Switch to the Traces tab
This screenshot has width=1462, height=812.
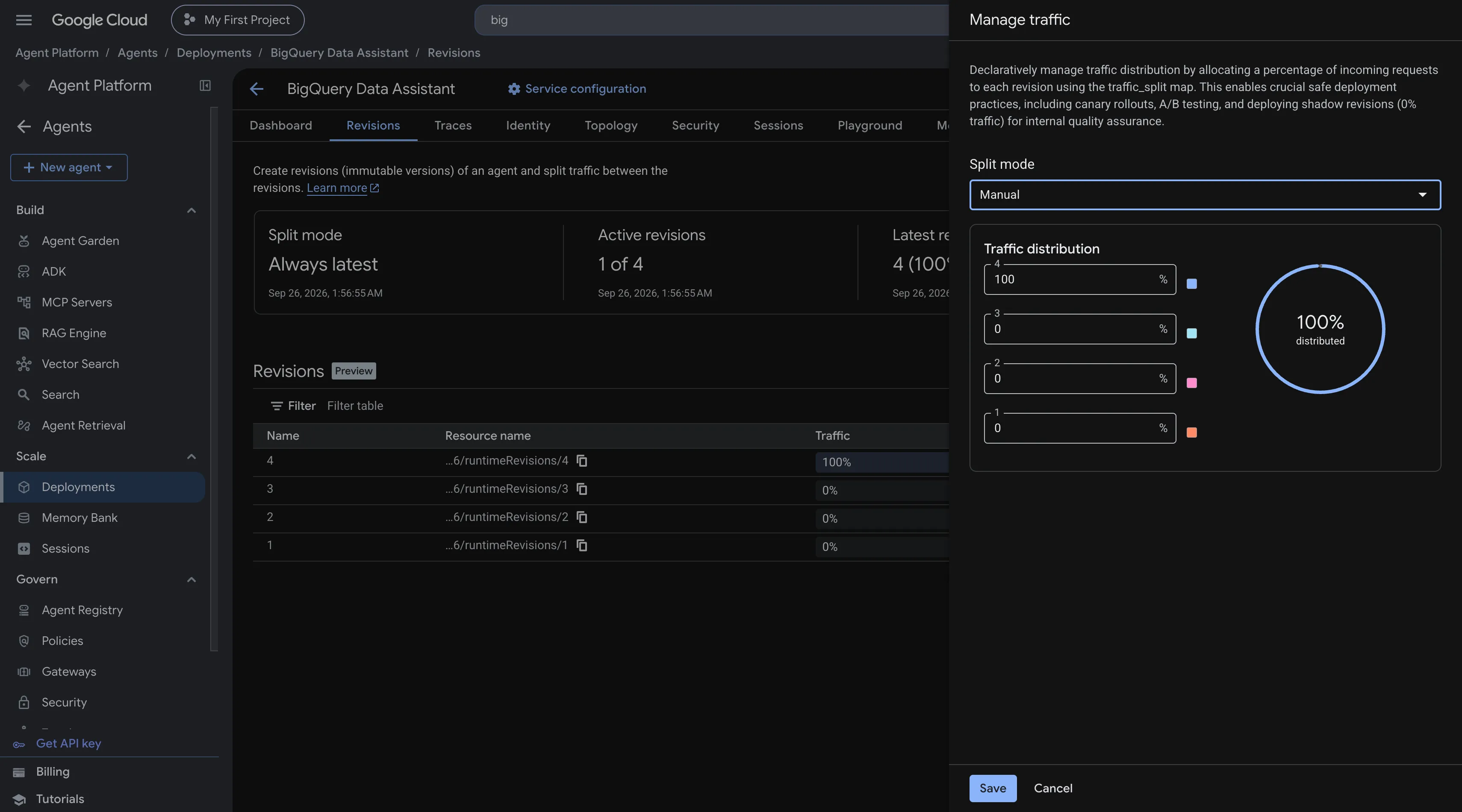453,125
